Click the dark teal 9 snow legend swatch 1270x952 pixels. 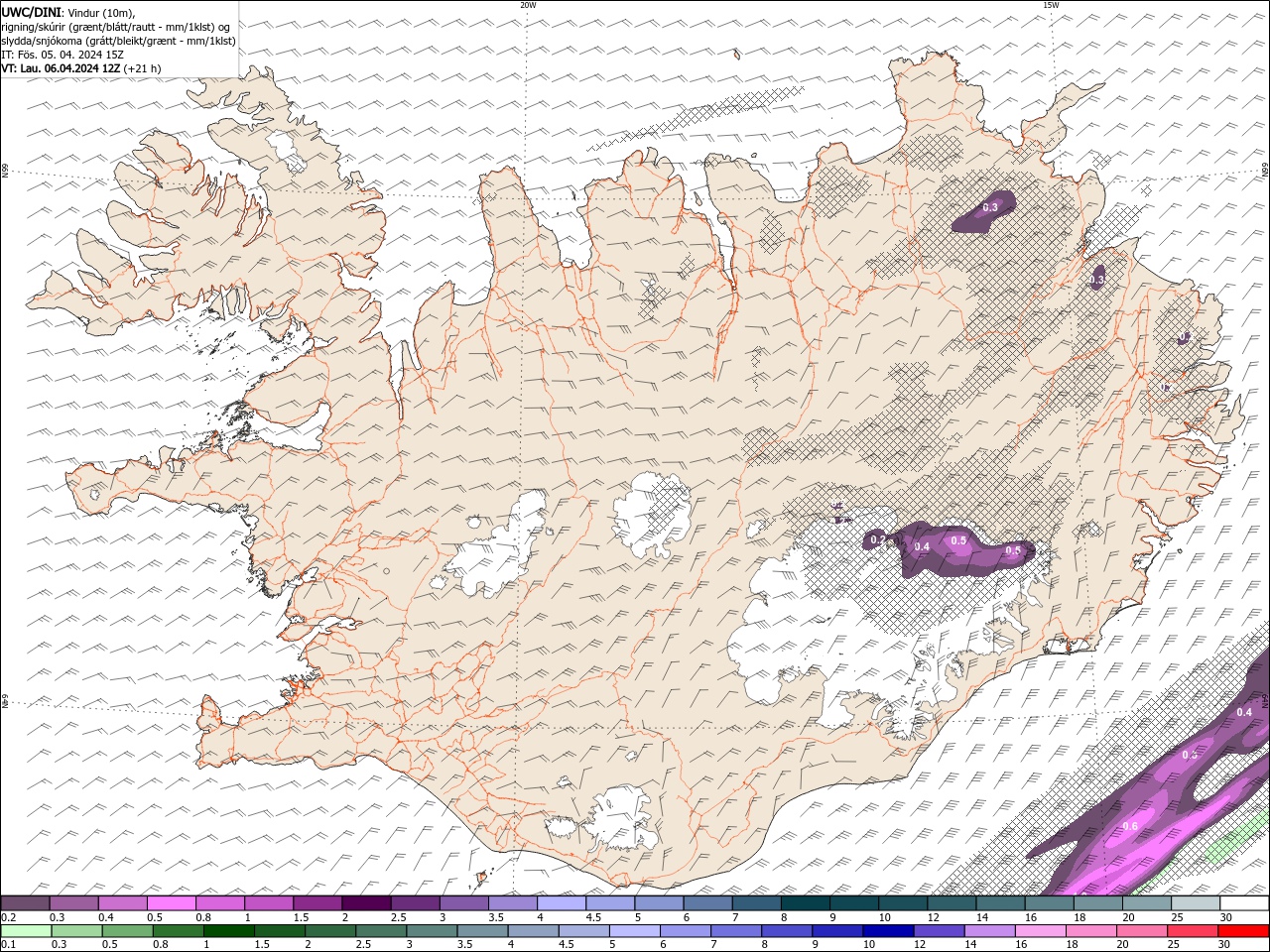point(854,903)
